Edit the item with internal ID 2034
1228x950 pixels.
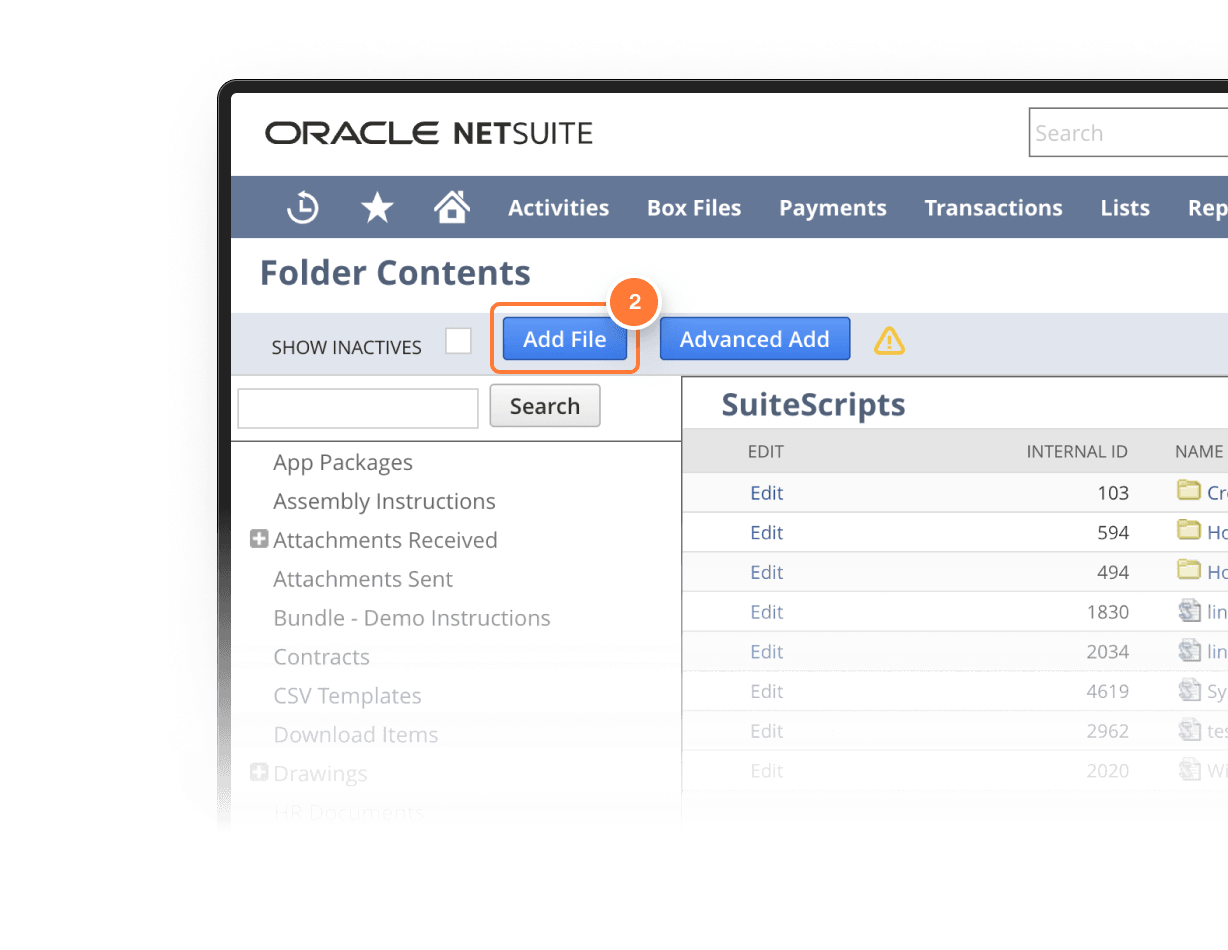click(767, 652)
